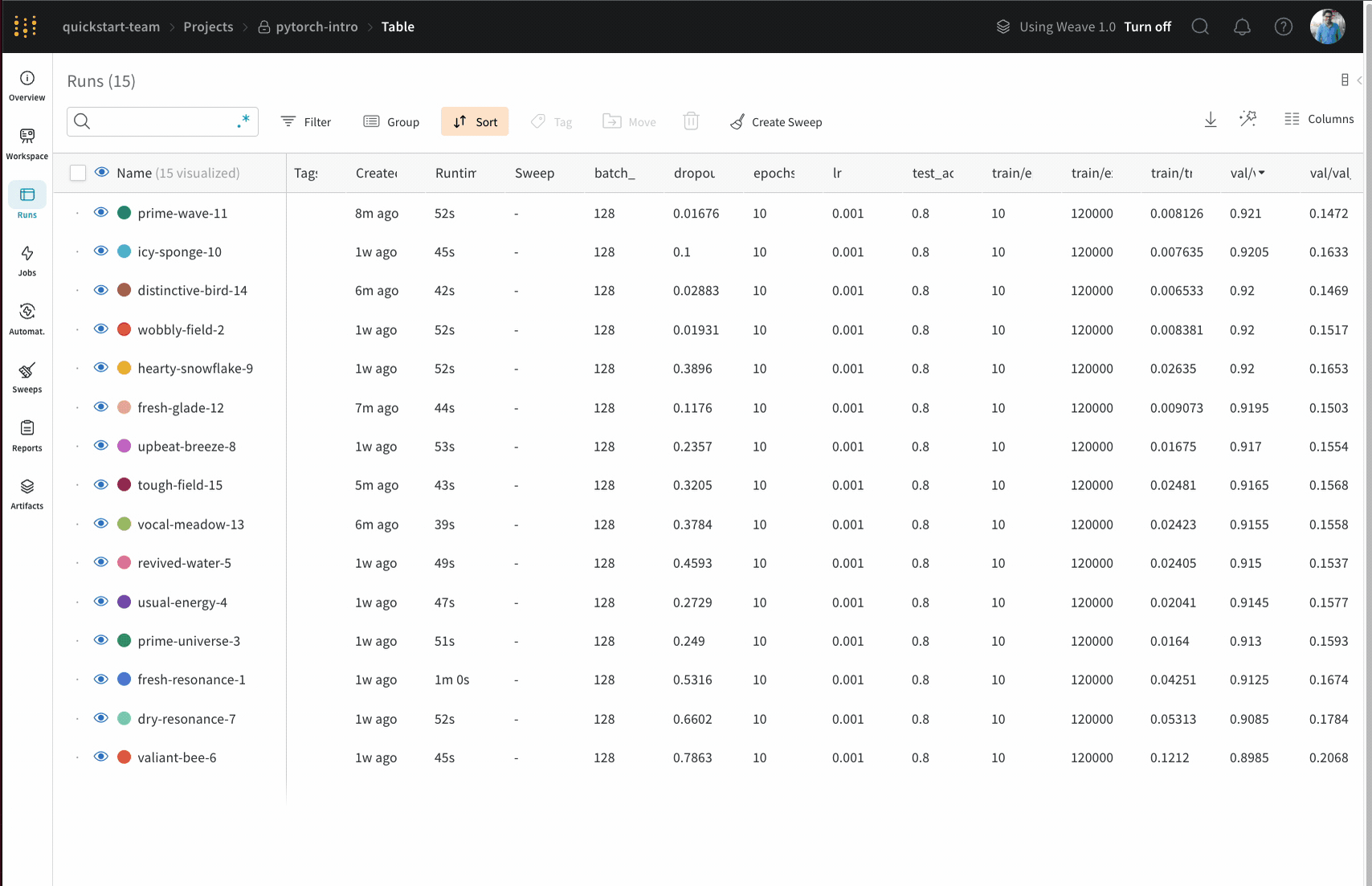Open the Overview panel in sidebar
Viewport: 1372px width, 886px height.
click(27, 84)
